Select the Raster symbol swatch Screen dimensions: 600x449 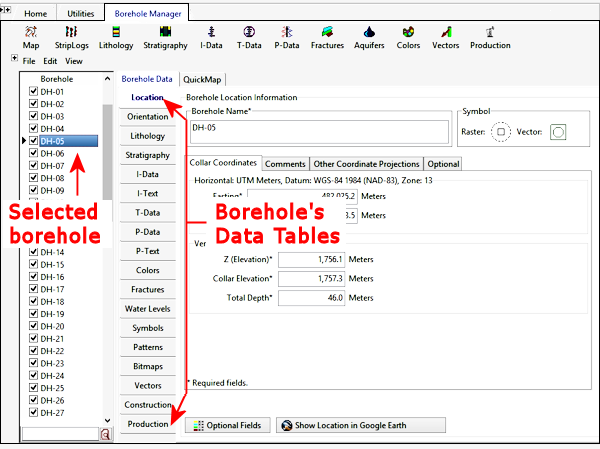(501, 131)
